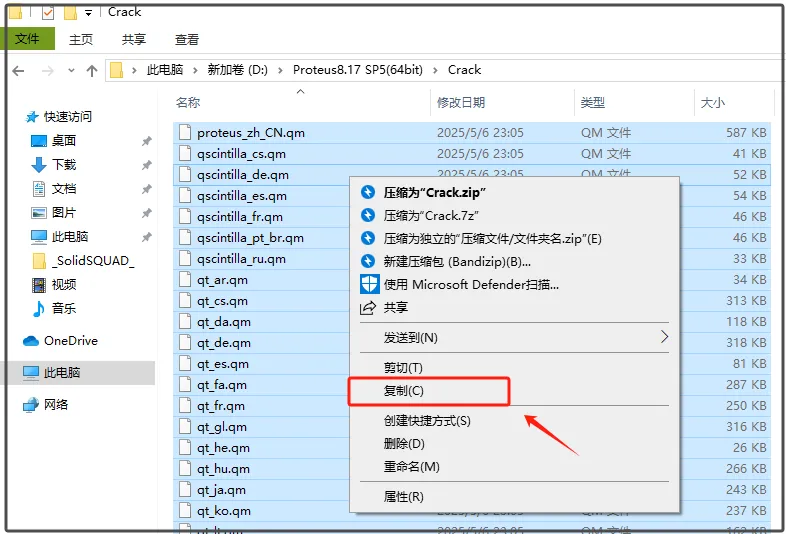Switch to the 主页 ribbon tab
The image size is (786, 534).
click(x=81, y=40)
